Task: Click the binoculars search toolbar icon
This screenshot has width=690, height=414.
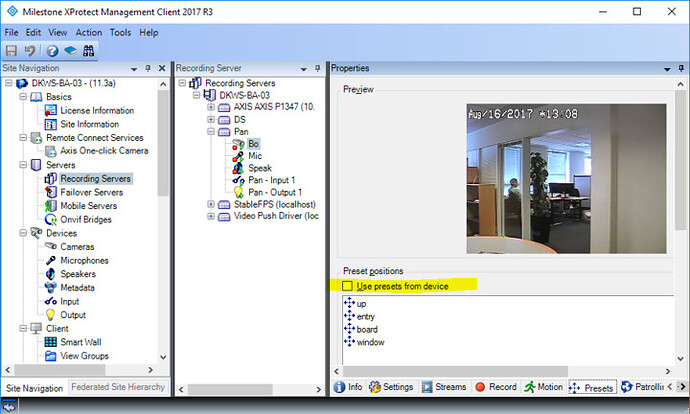Action: [x=88, y=51]
